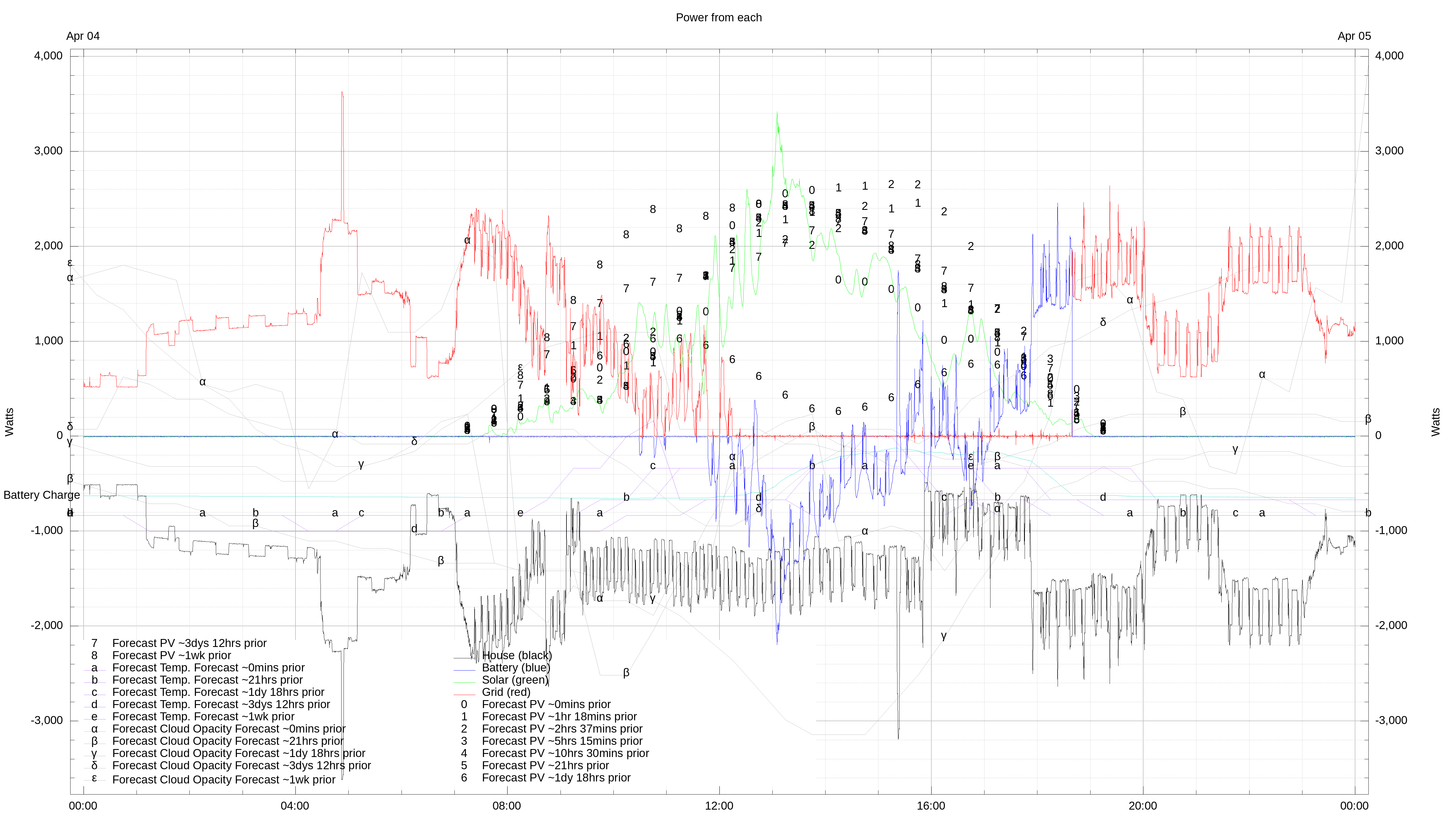The image size is (1456, 819).
Task: Click legend 'Forecast PV ~10hrs 30mins prior'
Action: pos(565,753)
